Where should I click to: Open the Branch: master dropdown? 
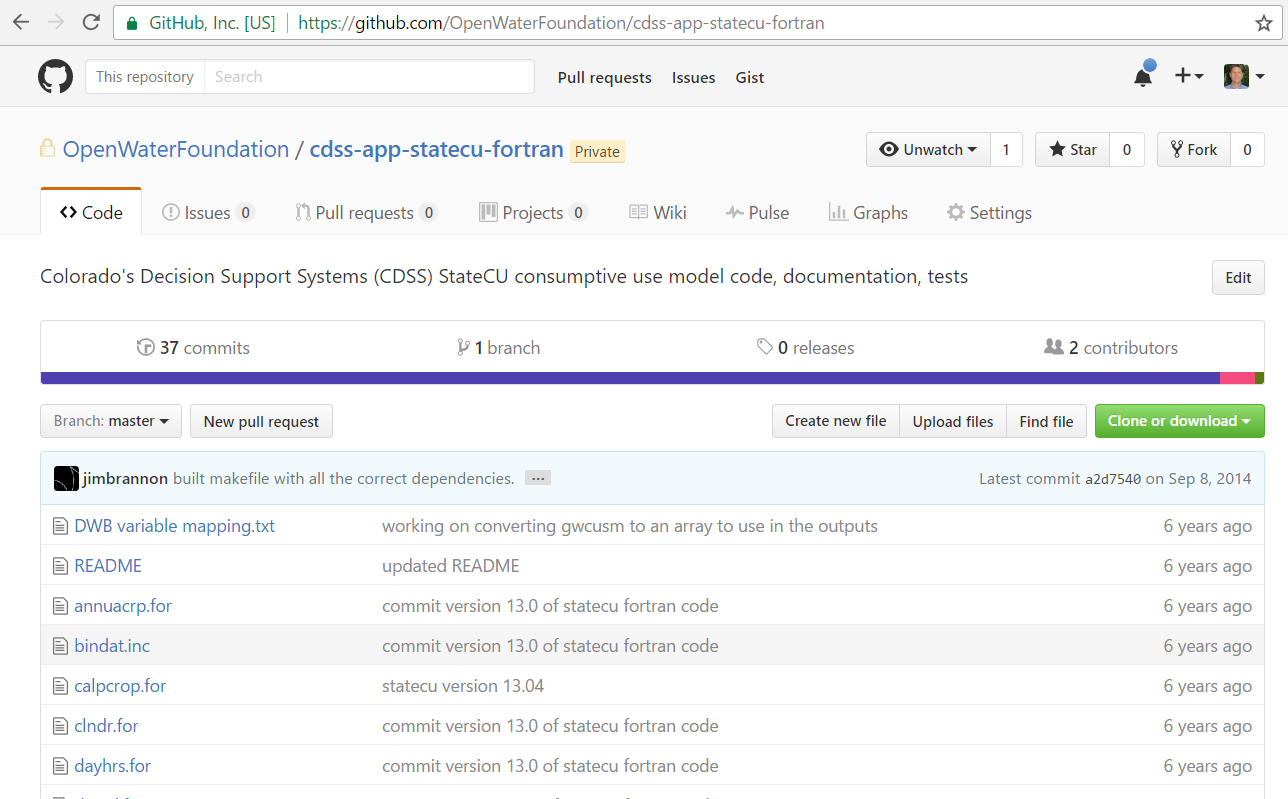(x=110, y=421)
